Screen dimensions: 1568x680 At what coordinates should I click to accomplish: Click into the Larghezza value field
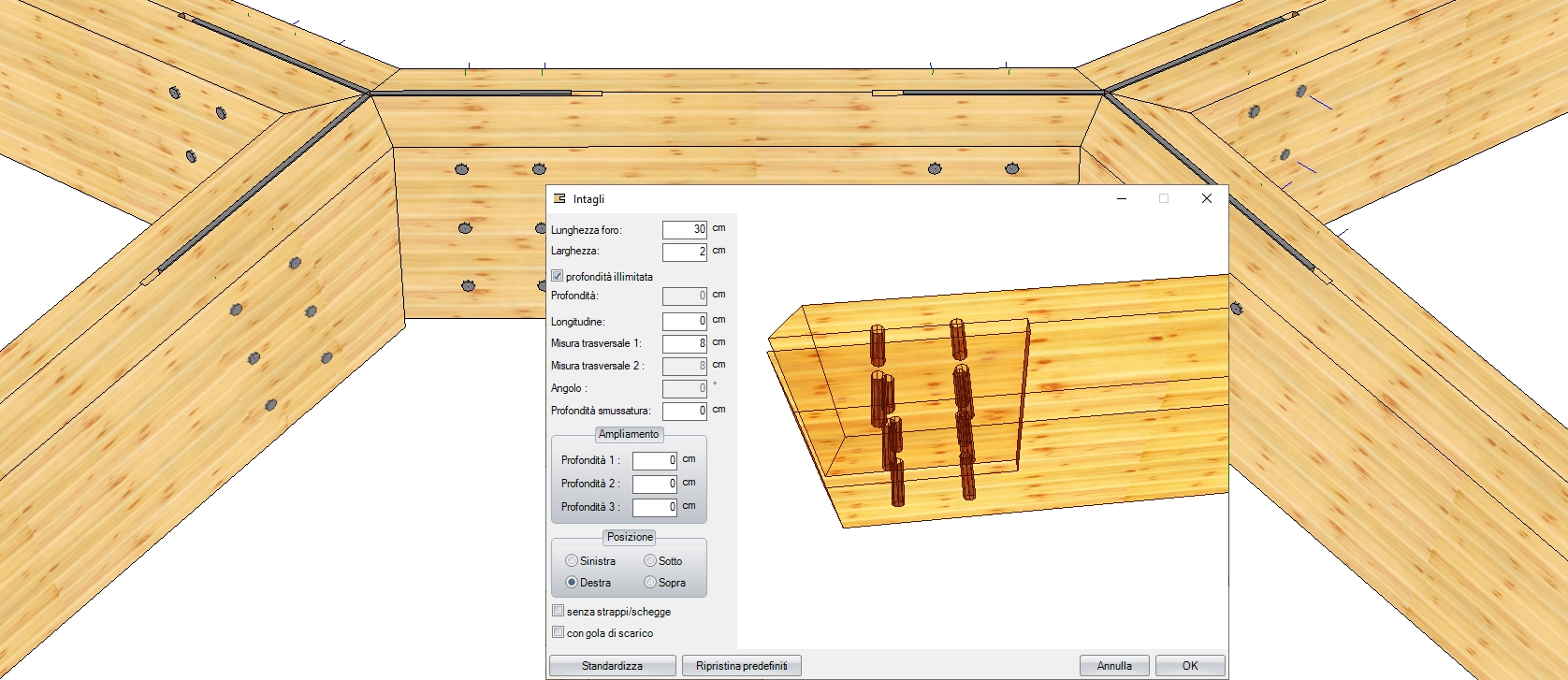coord(684,252)
